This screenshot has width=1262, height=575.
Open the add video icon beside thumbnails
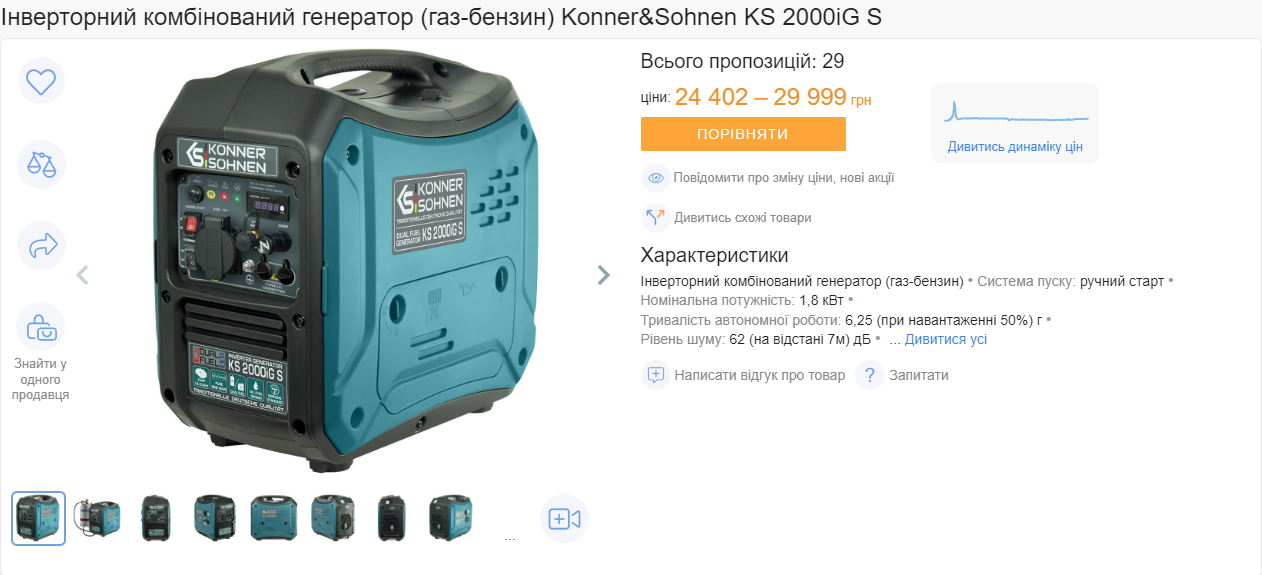tap(565, 519)
